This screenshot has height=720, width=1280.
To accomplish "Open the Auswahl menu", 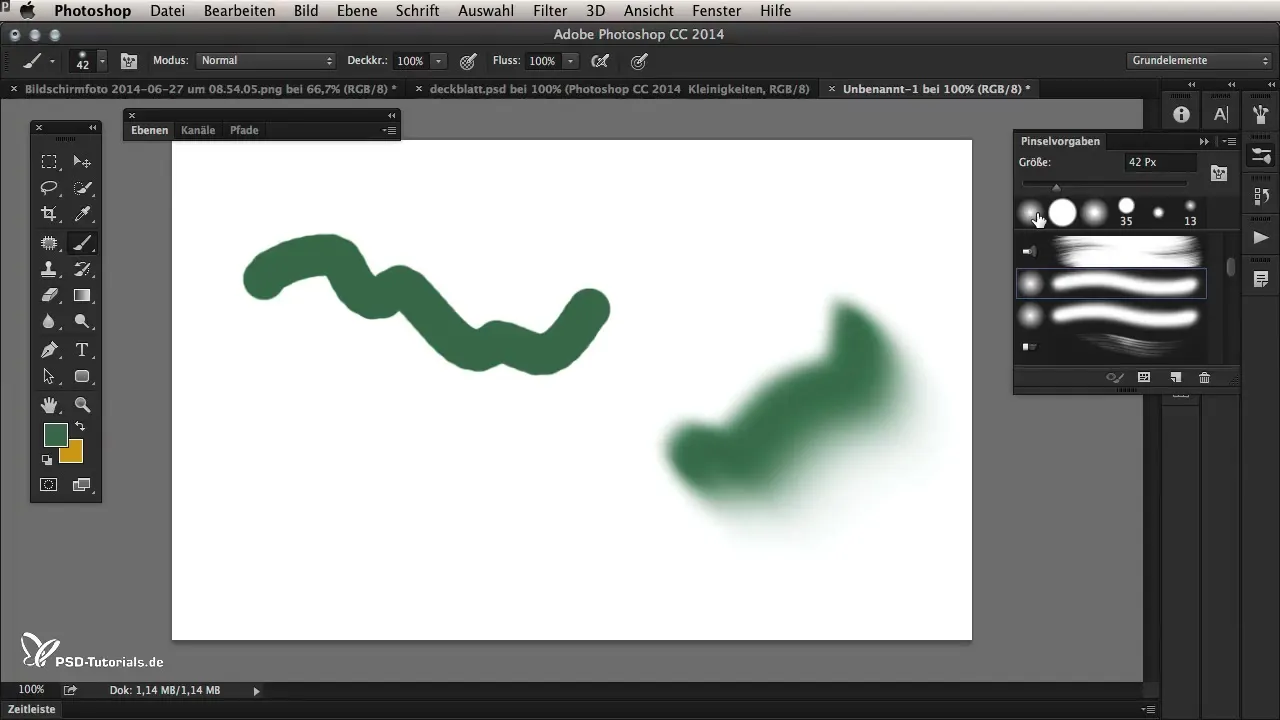I will tap(486, 11).
